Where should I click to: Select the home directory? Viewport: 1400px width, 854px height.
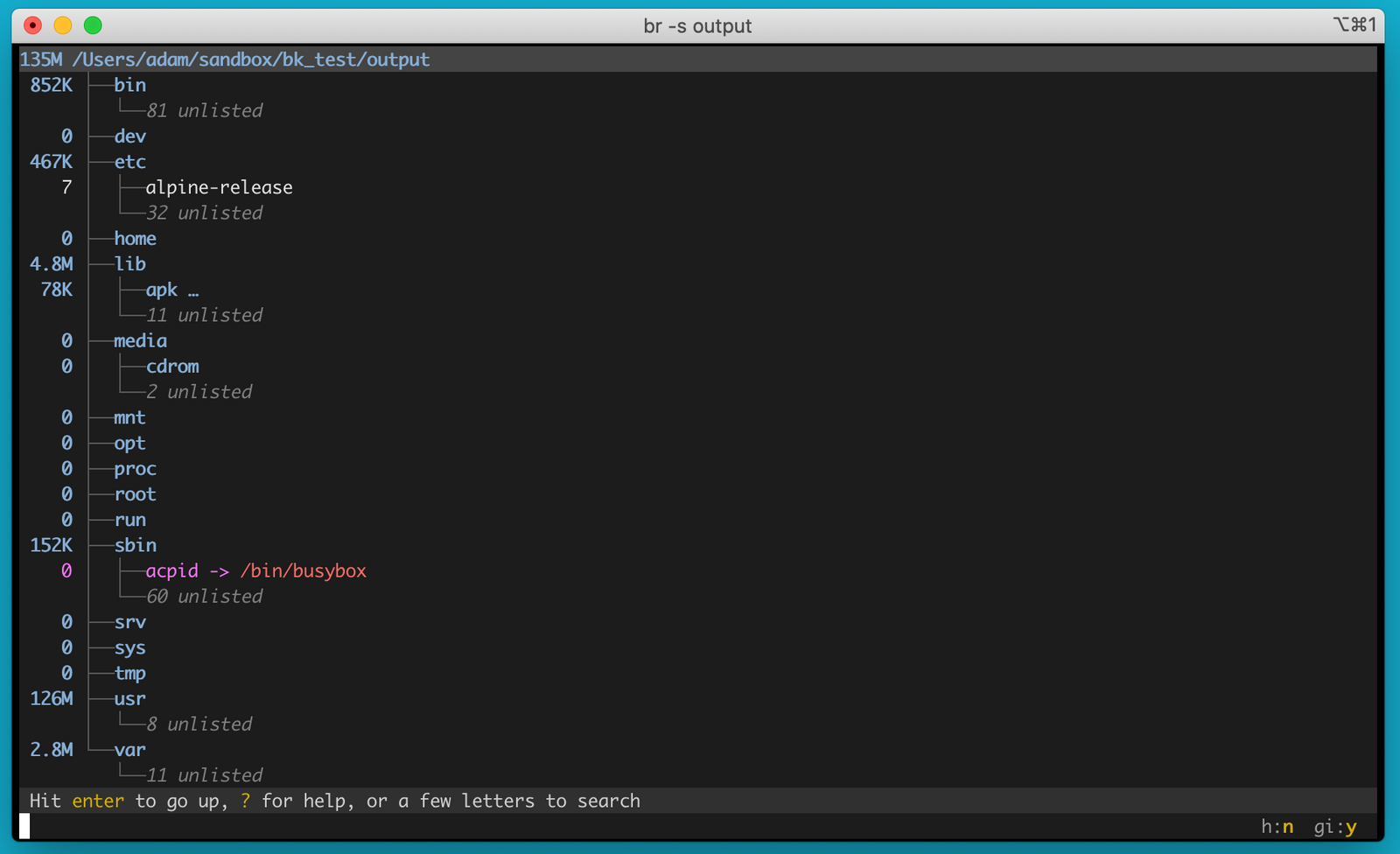tap(135, 239)
